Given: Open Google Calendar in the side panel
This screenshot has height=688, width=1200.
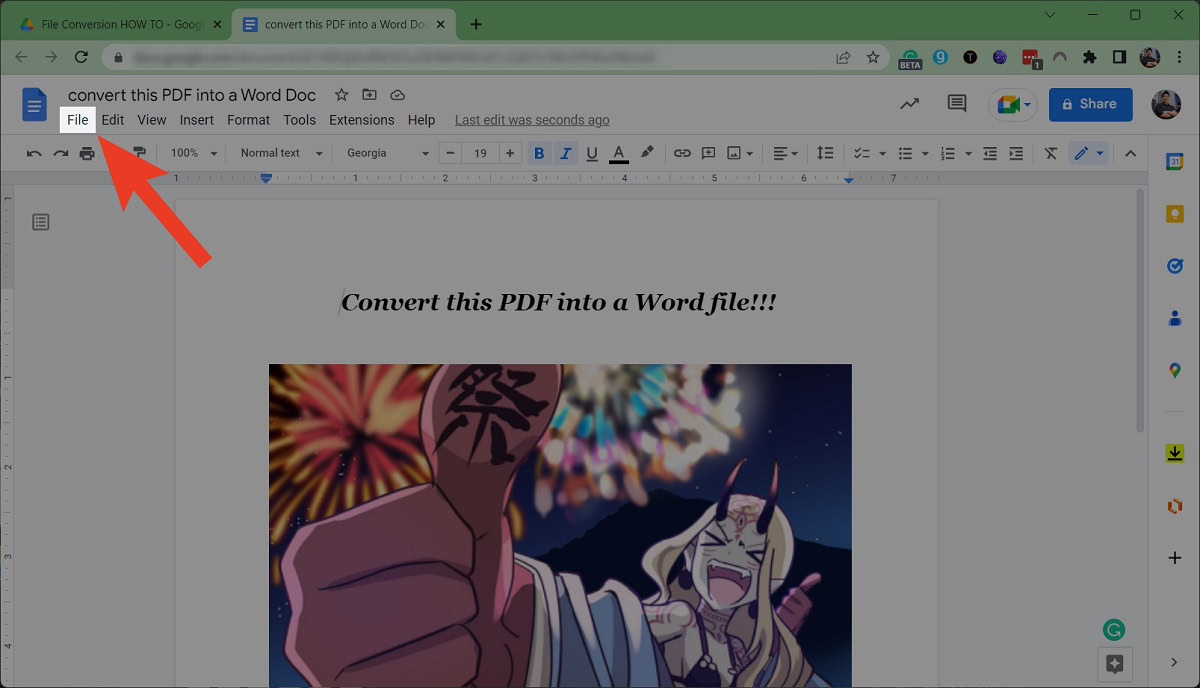Looking at the screenshot, I should (x=1175, y=162).
